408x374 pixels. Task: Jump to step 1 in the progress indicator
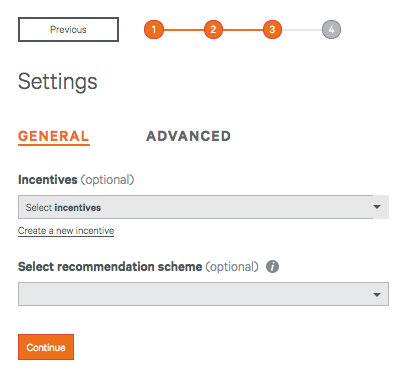[x=154, y=30]
